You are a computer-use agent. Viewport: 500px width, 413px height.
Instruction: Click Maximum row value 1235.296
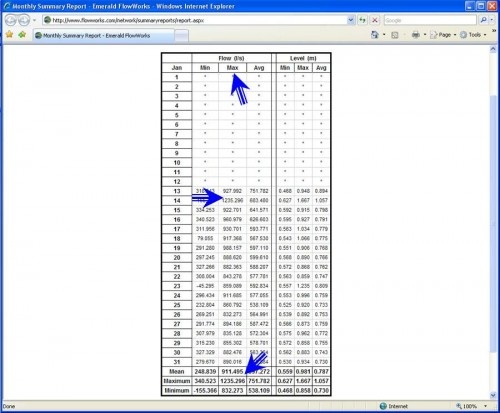point(232,381)
